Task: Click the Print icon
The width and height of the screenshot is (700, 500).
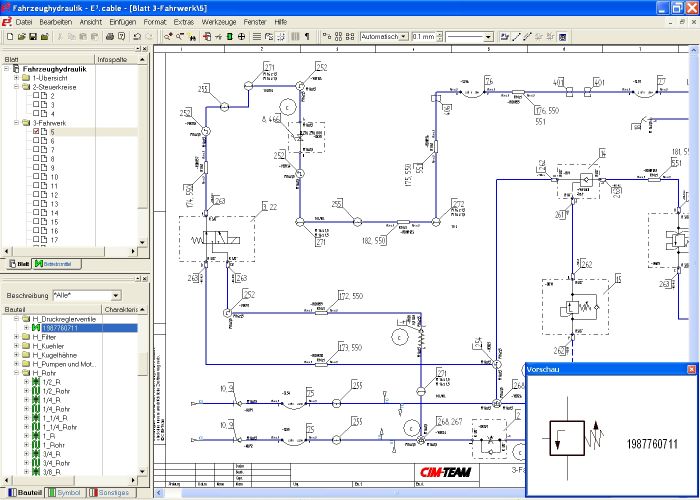Action: 110,37
